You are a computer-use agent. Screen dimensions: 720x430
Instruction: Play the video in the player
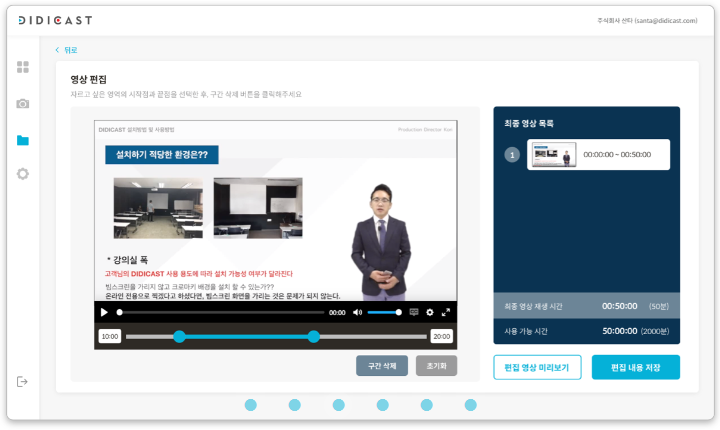pyautogui.click(x=104, y=312)
